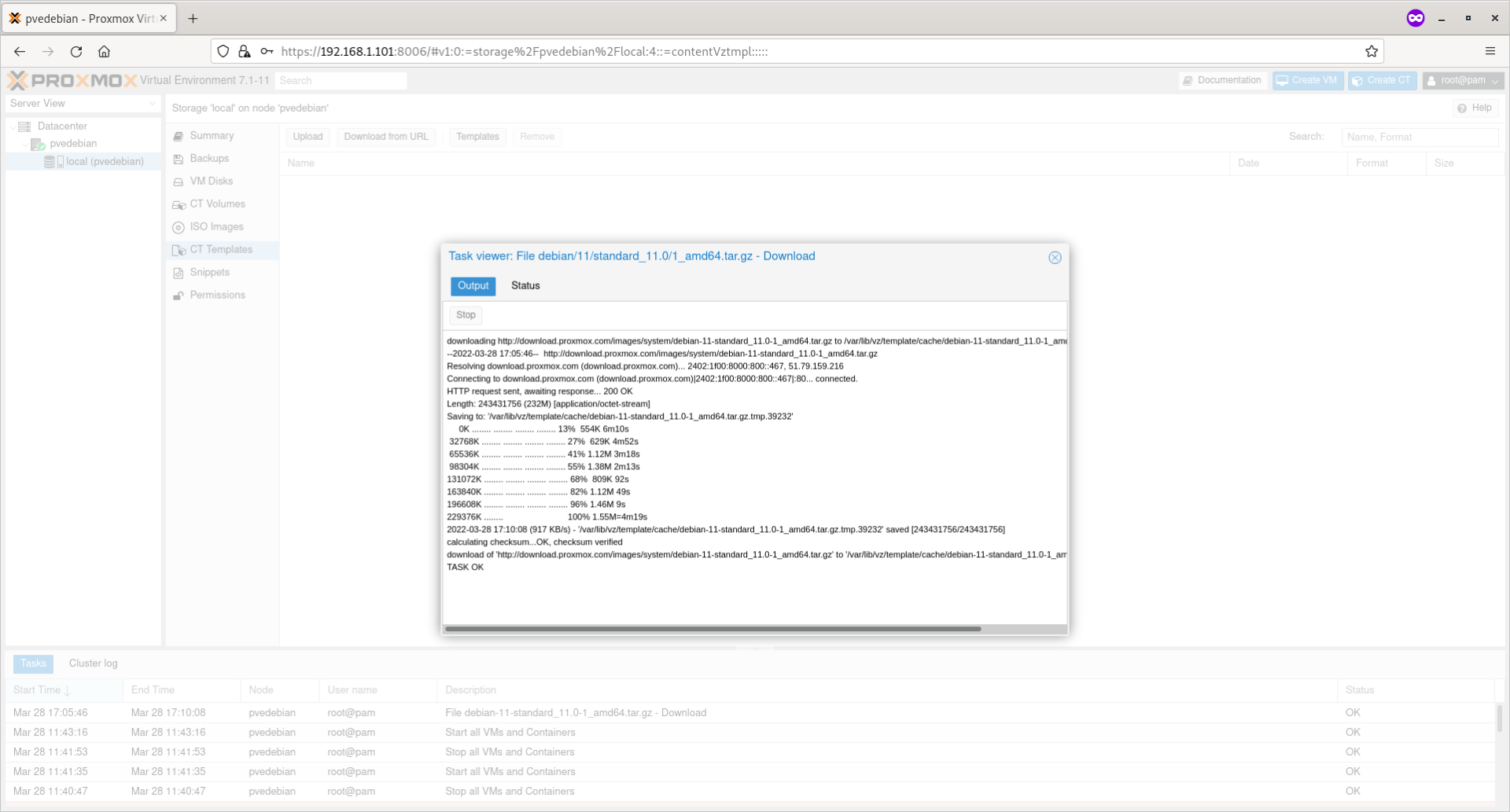Click the browser reload icon
Screen dimensions: 1510x812
click(x=76, y=52)
